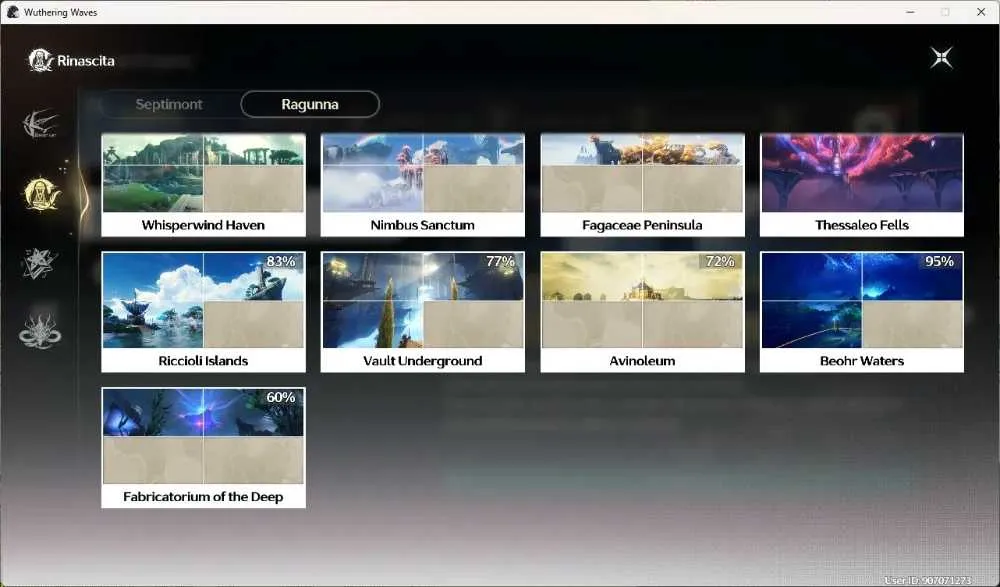Click the Rinascita heading text
Image resolution: width=1000 pixels, height=587 pixels.
pyautogui.click(x=86, y=61)
